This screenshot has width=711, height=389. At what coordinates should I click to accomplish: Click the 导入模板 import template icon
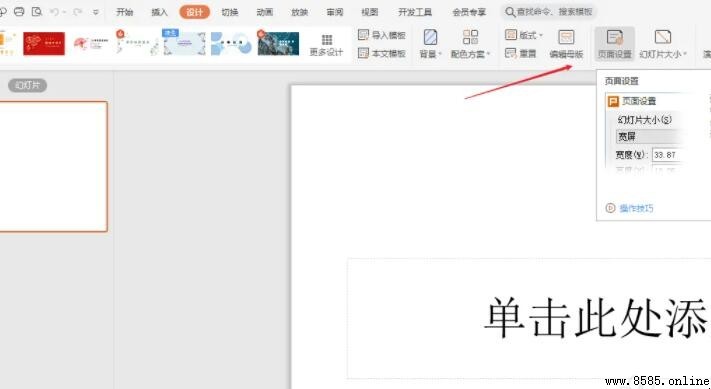pos(363,34)
